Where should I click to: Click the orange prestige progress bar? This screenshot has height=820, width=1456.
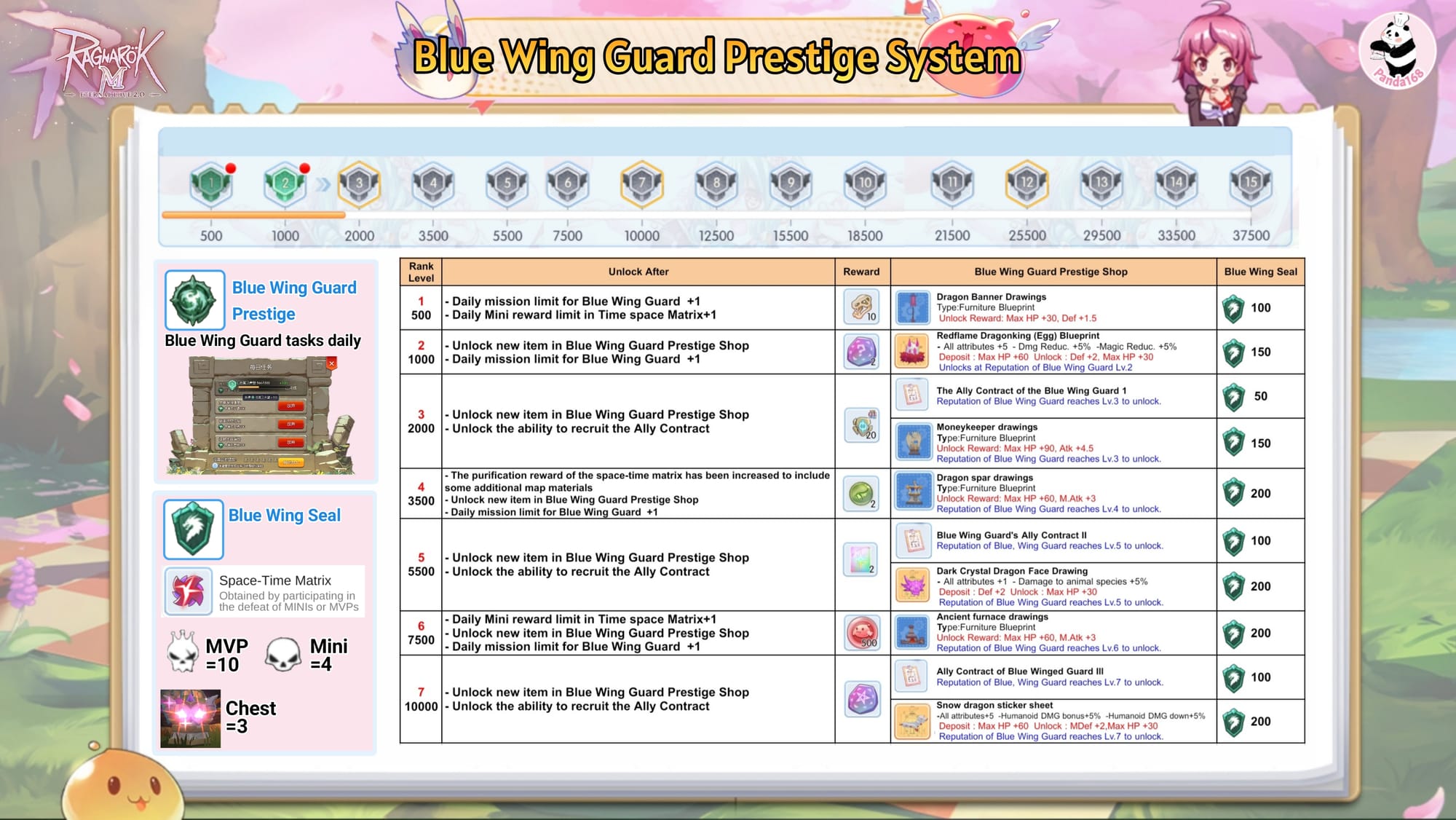click(x=253, y=215)
